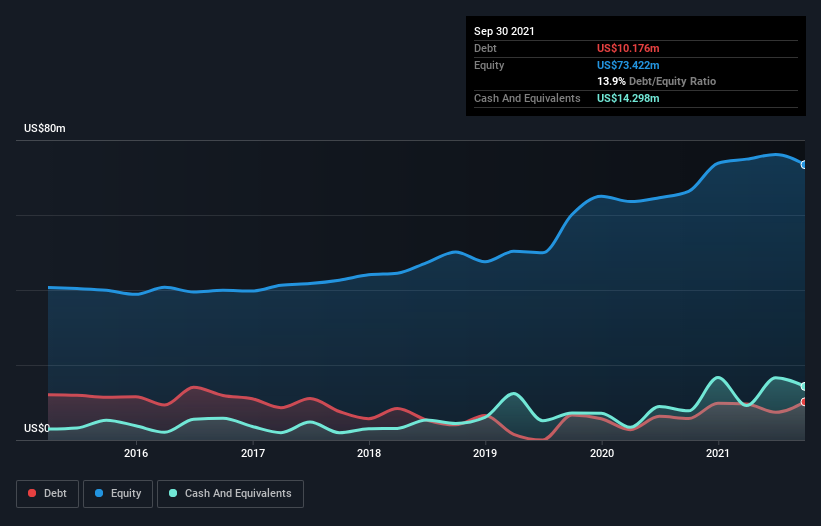821x526 pixels.
Task: Click the US$80m y-axis label
Action: click(45, 128)
